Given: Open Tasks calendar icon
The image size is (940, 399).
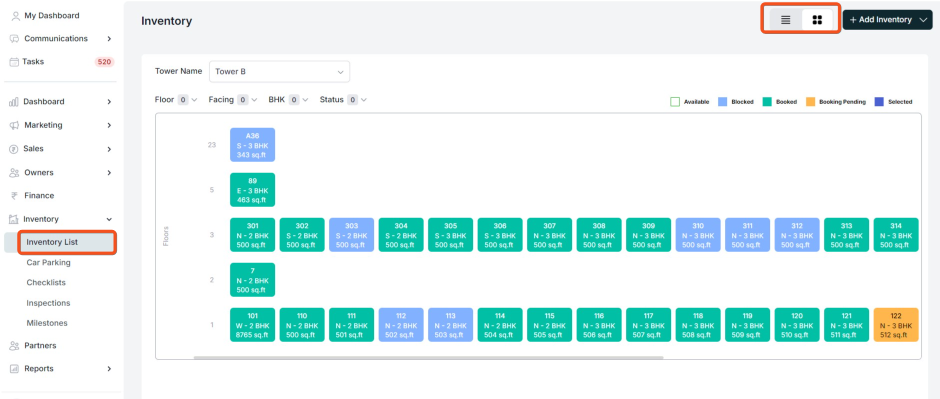Looking at the screenshot, I should (14, 62).
